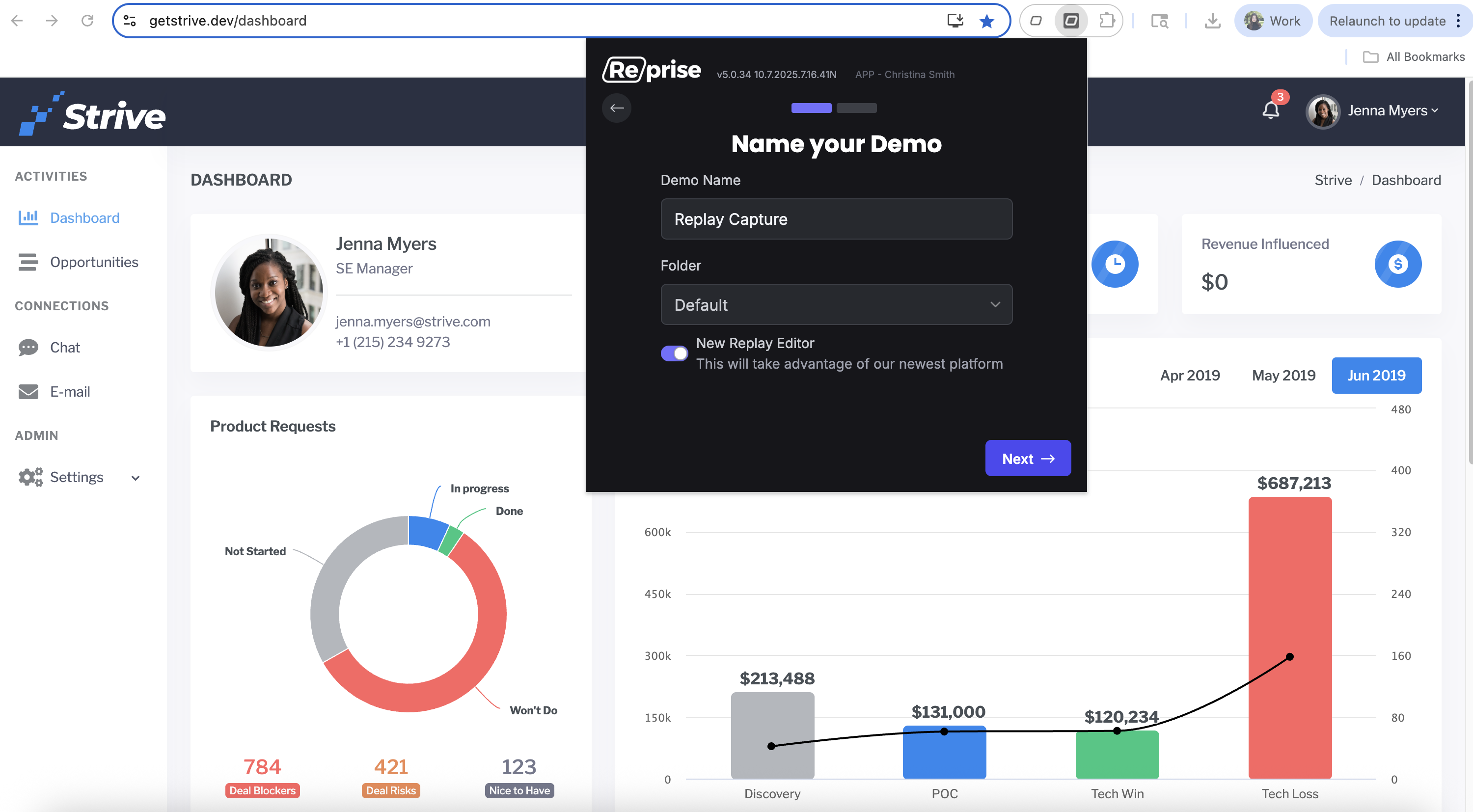
Task: Go back in browser history
Action: 17,21
